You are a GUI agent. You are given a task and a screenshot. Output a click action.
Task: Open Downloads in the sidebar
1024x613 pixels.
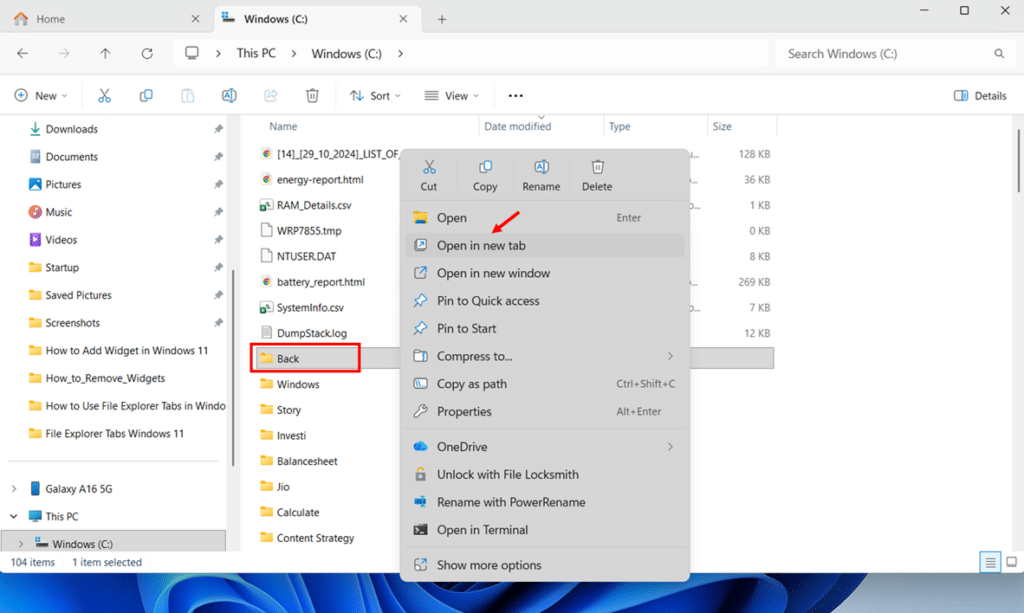click(x=71, y=129)
